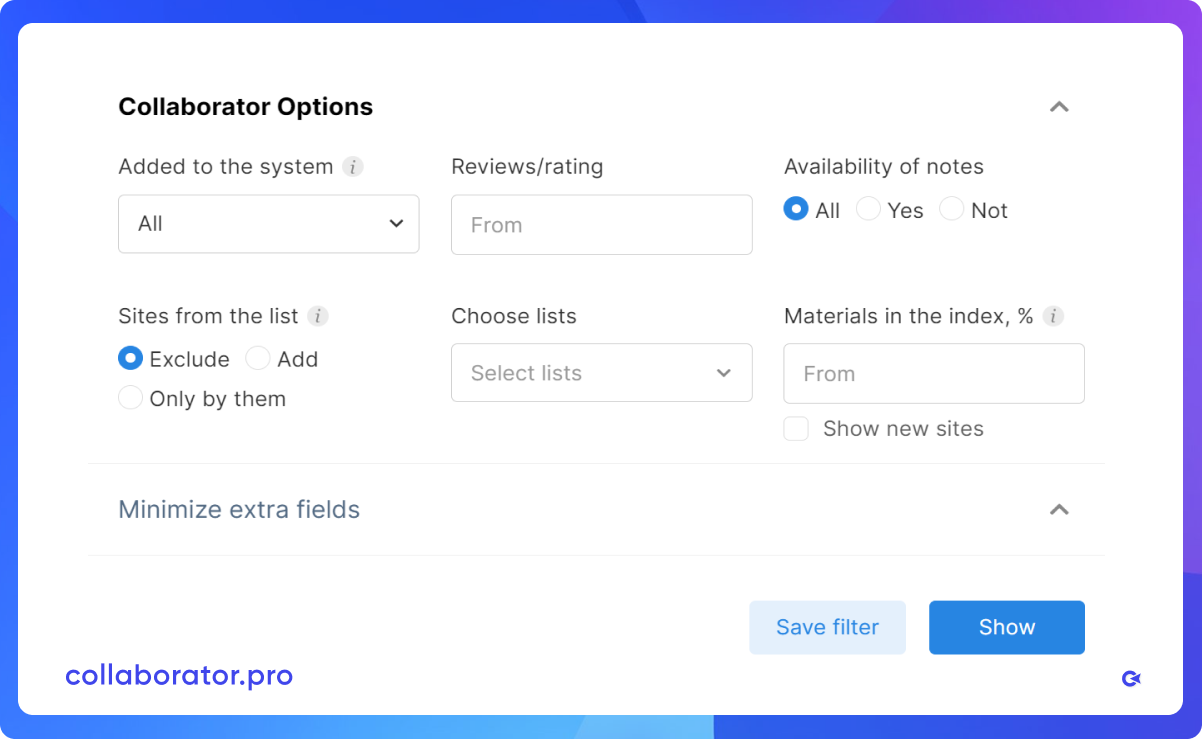The image size is (1202, 739).
Task: Click the Save filter button
Action: (x=827, y=627)
